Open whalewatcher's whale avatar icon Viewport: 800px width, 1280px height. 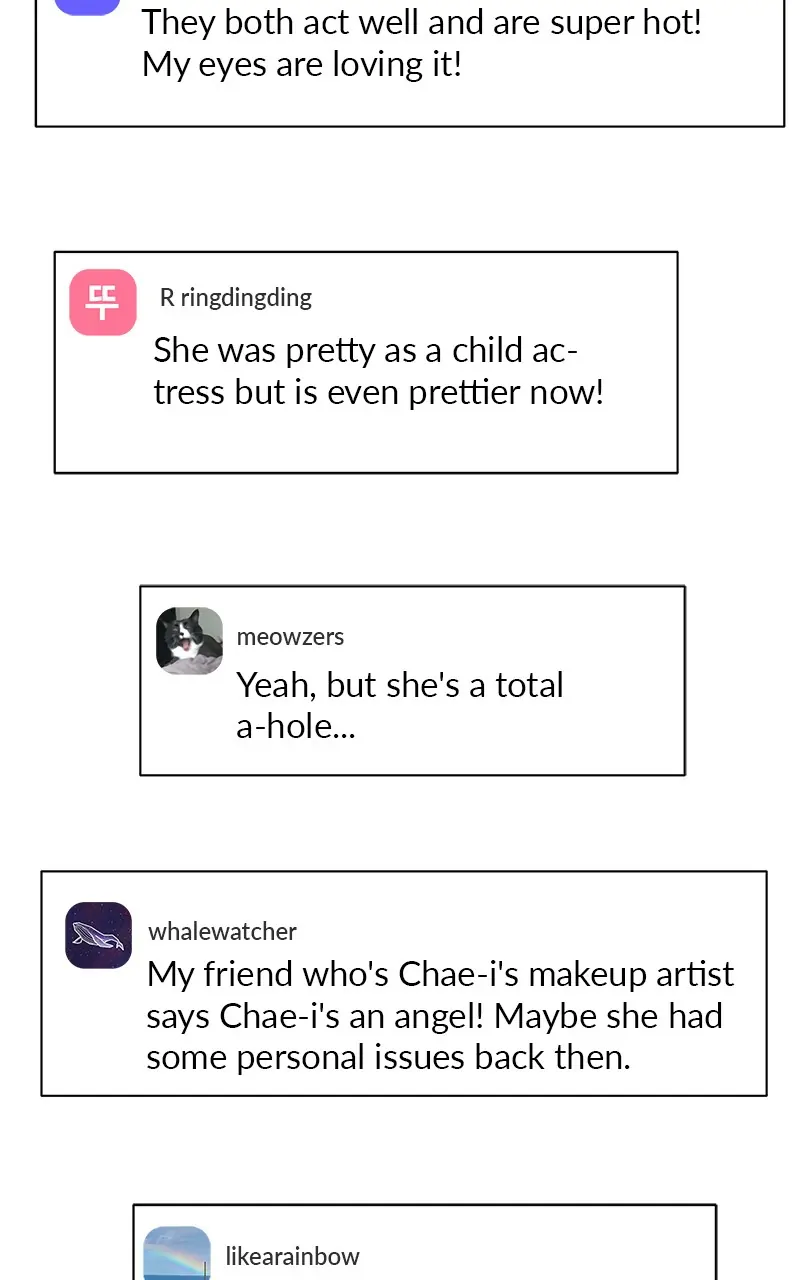pos(99,935)
